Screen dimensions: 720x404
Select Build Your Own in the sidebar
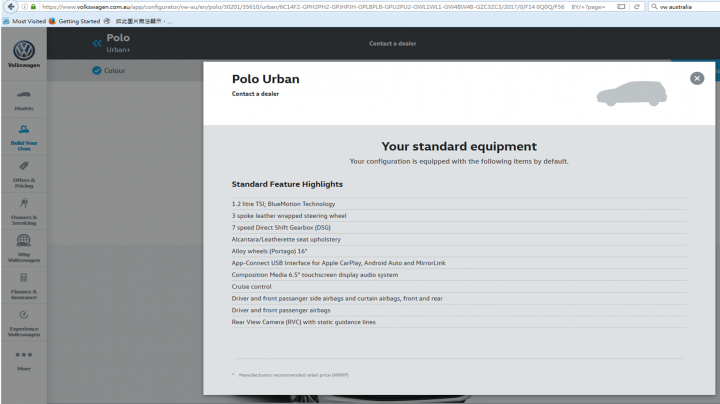(x=24, y=137)
